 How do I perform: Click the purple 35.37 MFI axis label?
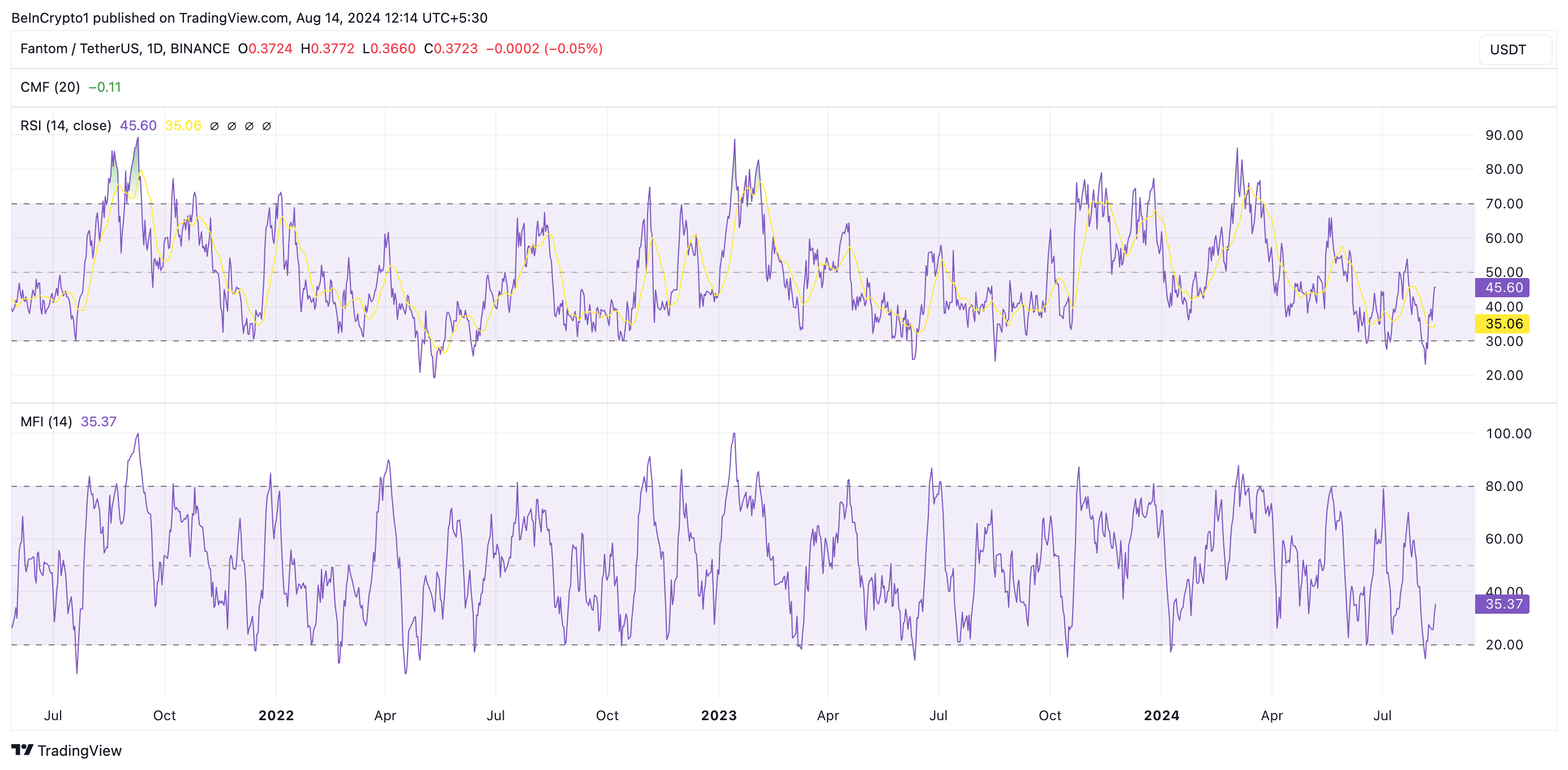(x=1502, y=605)
